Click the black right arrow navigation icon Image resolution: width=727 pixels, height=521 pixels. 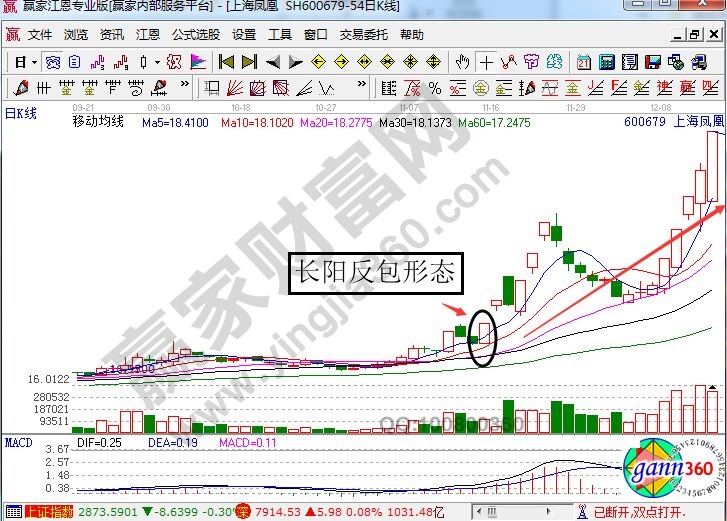(x=296, y=62)
